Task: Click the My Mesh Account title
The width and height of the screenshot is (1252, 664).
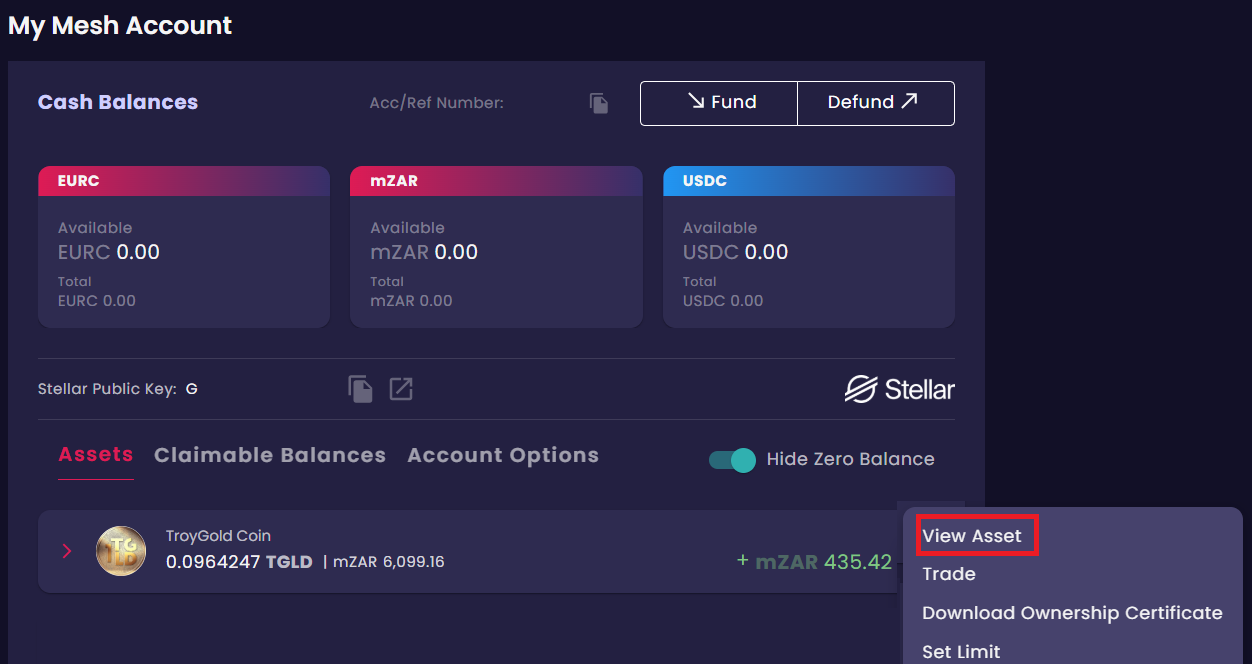Action: coord(120,26)
